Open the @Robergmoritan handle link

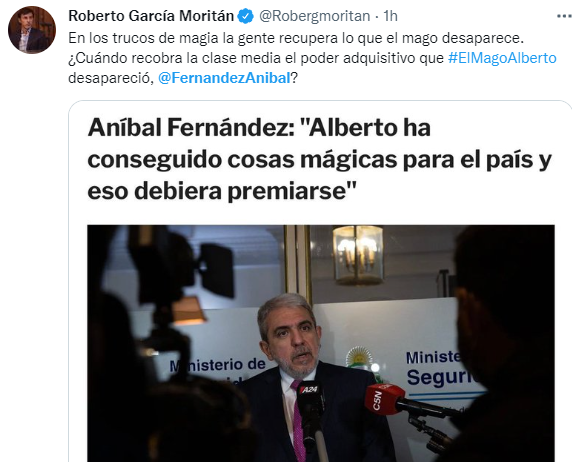click(314, 16)
